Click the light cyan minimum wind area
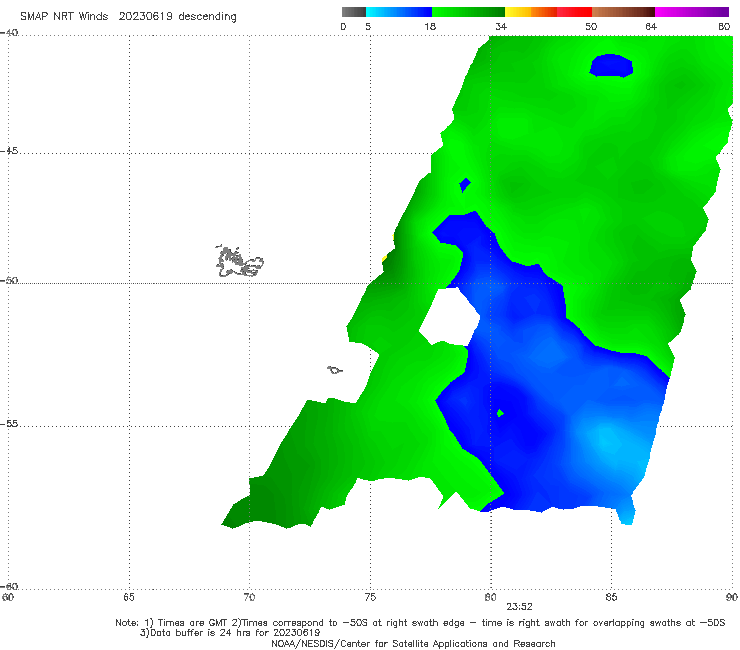 click(609, 439)
